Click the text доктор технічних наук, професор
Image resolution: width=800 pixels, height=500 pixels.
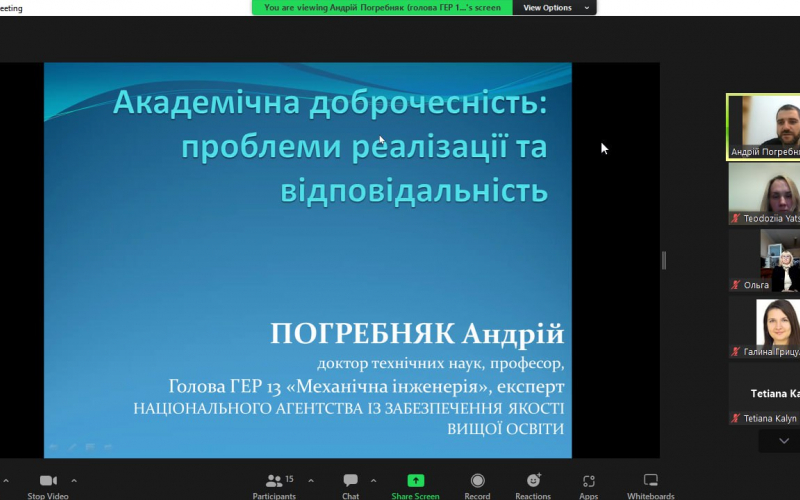point(441,363)
